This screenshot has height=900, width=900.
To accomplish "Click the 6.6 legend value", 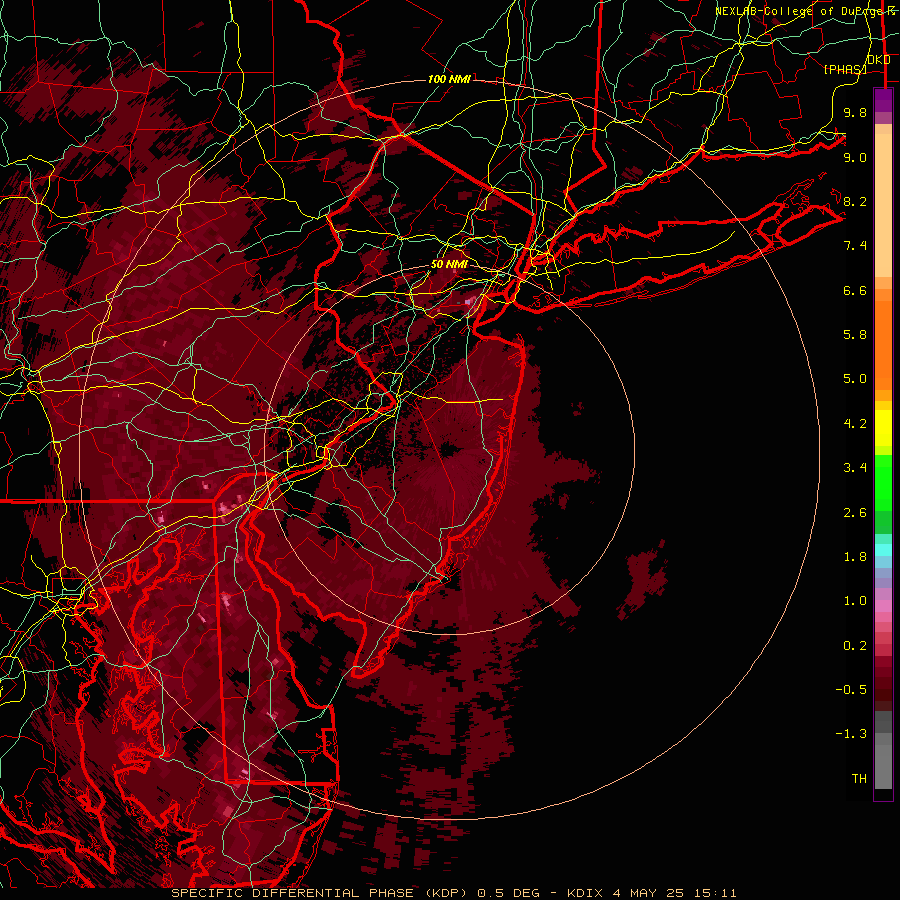I will [855, 290].
